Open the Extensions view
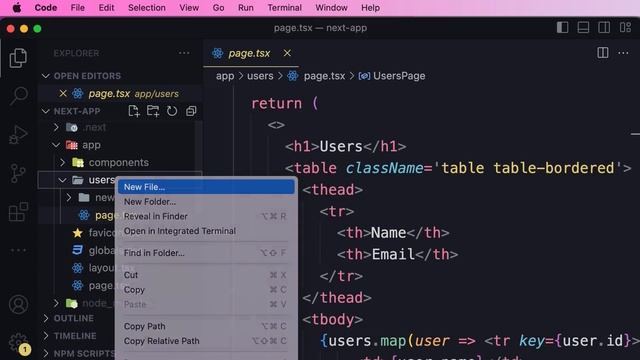The height and width of the screenshot is (360, 640). [x=18, y=211]
